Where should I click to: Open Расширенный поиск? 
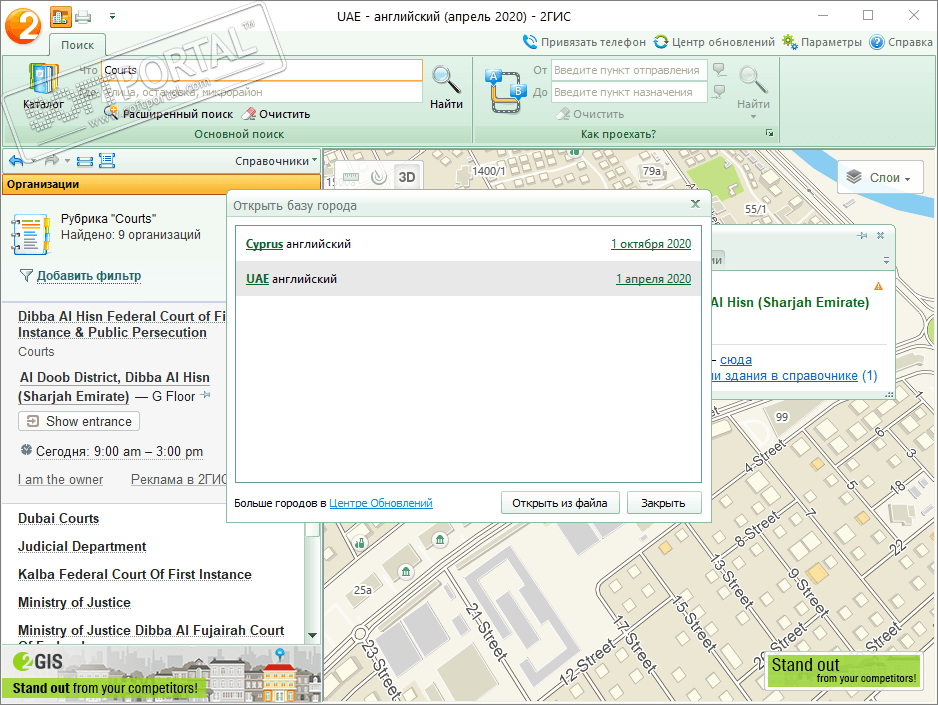(169, 114)
